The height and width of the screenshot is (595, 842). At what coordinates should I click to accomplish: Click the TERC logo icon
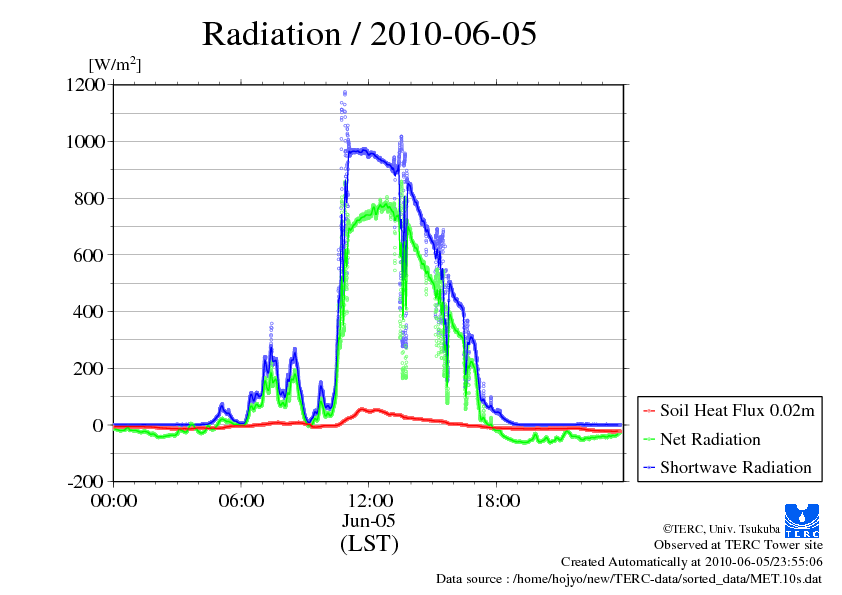point(802,521)
